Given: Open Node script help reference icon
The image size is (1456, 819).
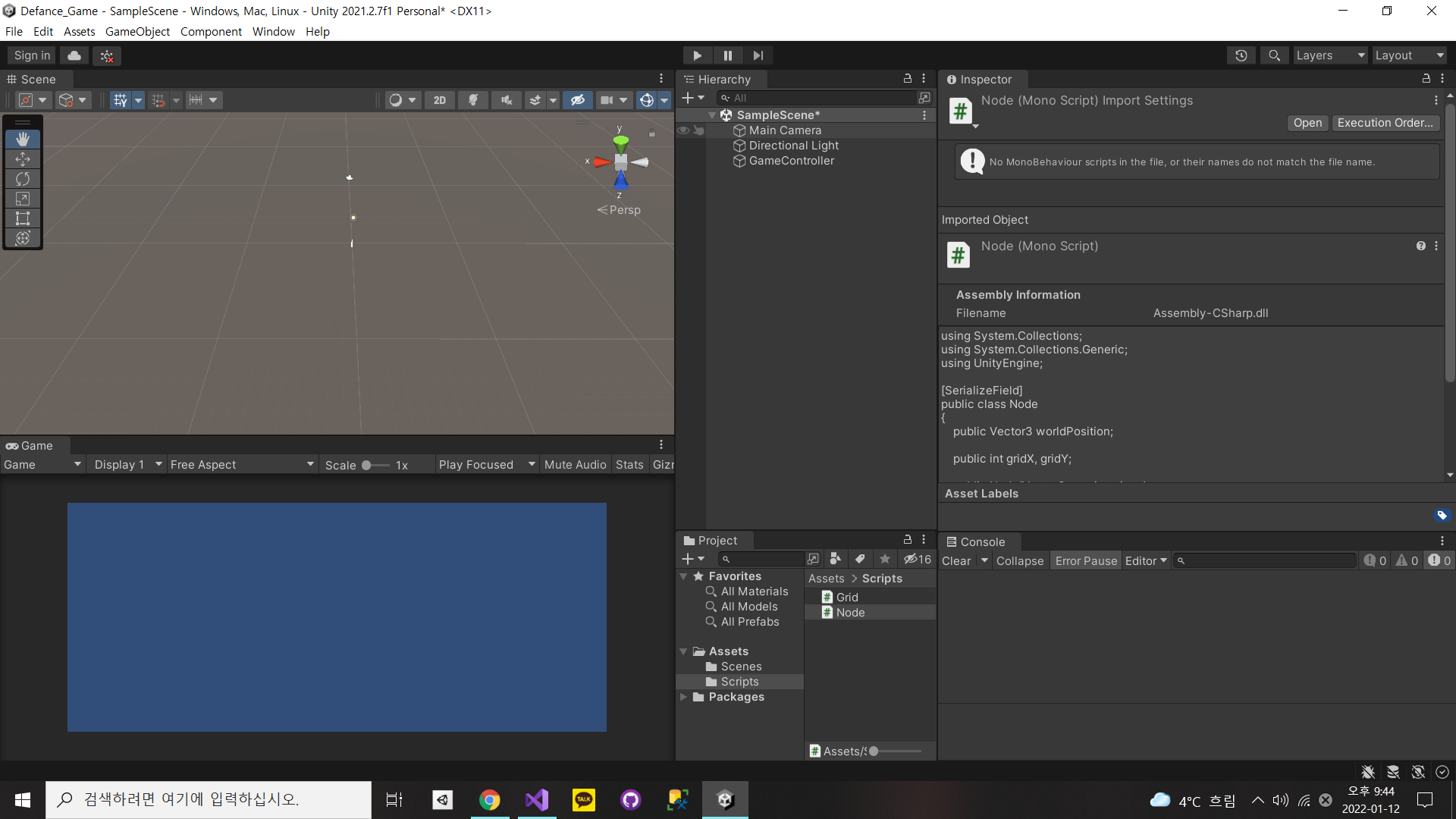Looking at the screenshot, I should tap(1420, 246).
